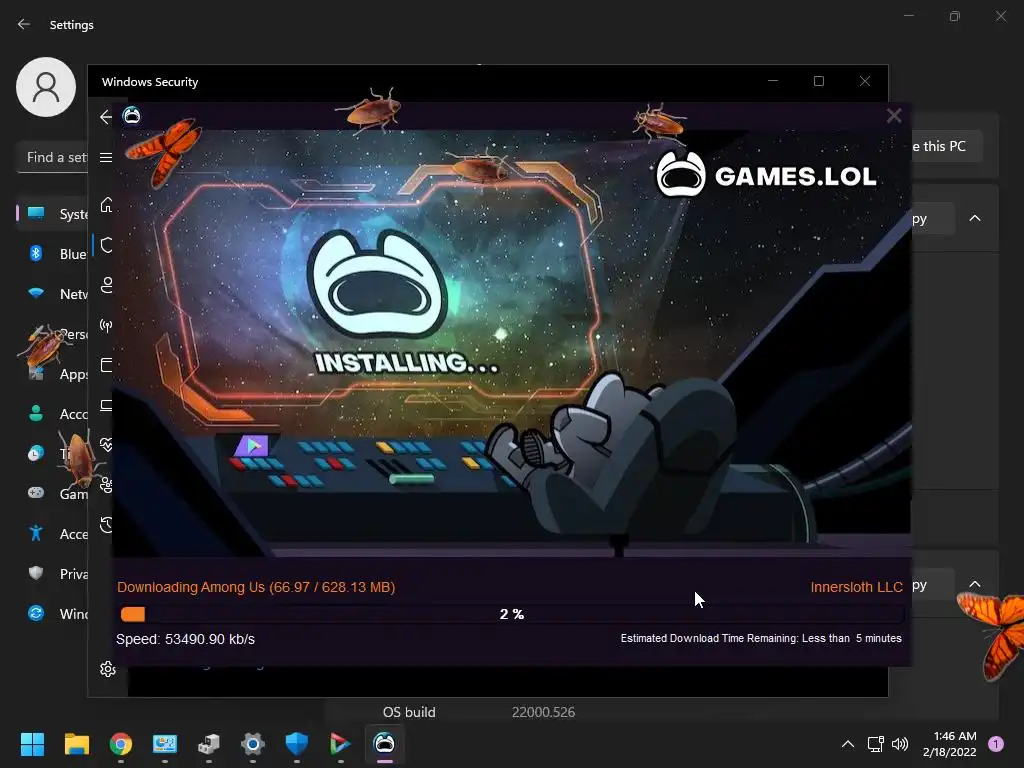Open Device security icon in Windows Security
This screenshot has height=768, width=1024.
pyautogui.click(x=106, y=406)
